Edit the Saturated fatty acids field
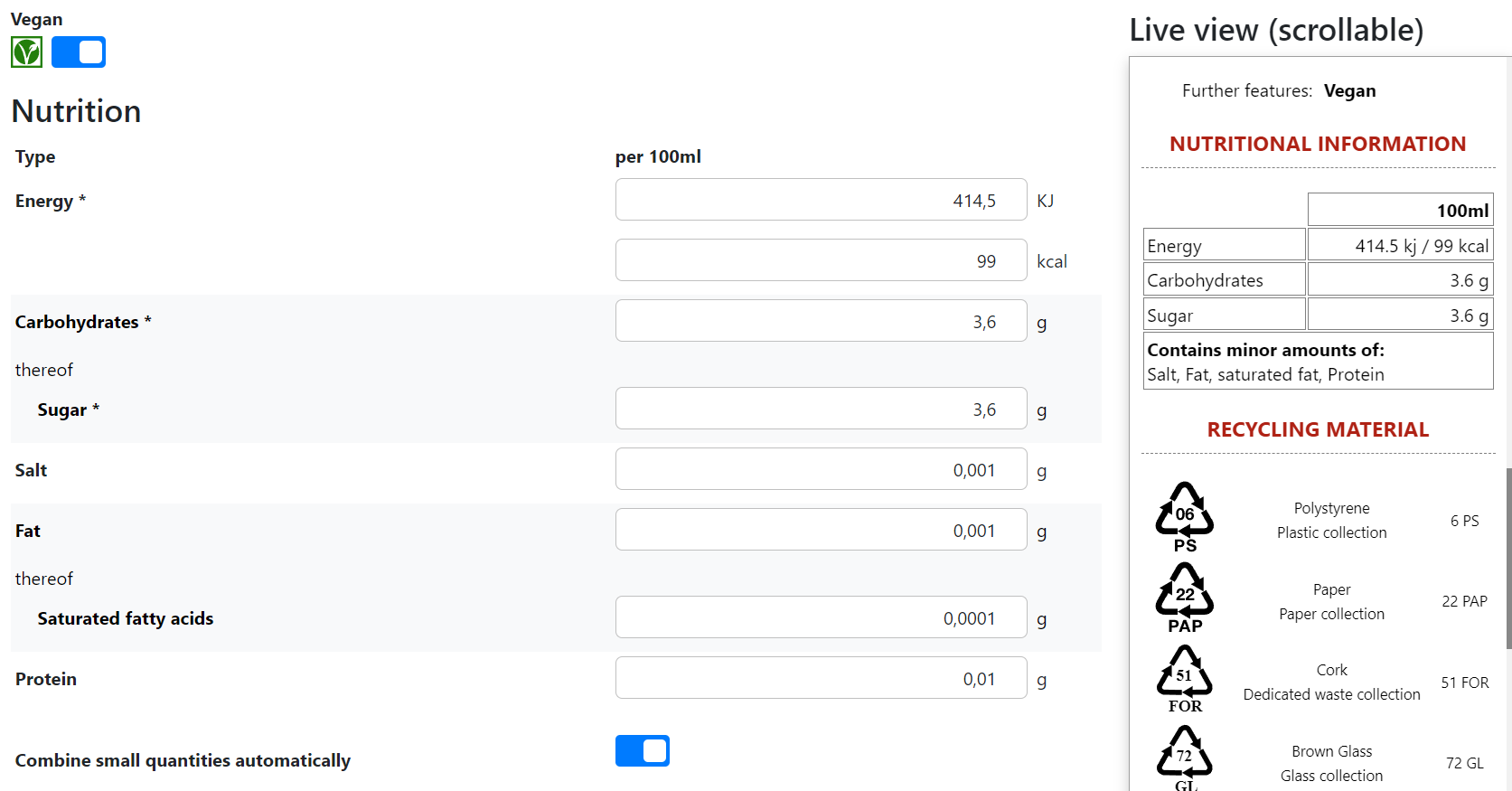 pos(821,617)
